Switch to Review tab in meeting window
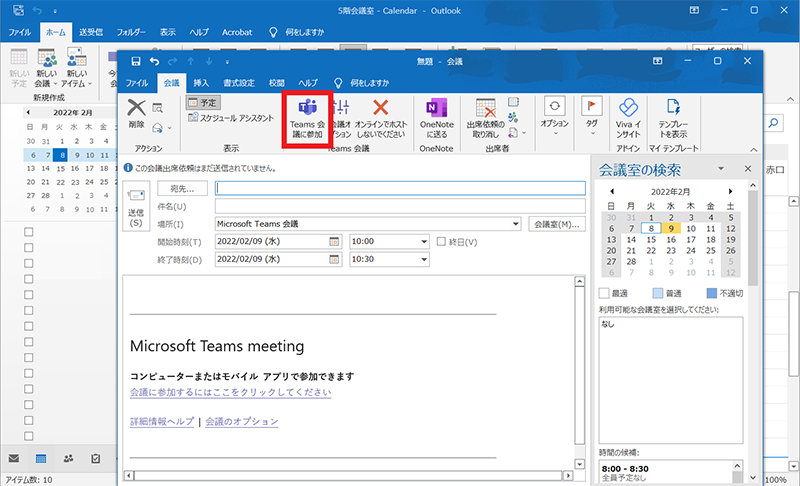This screenshot has height=486, width=800. pos(277,83)
